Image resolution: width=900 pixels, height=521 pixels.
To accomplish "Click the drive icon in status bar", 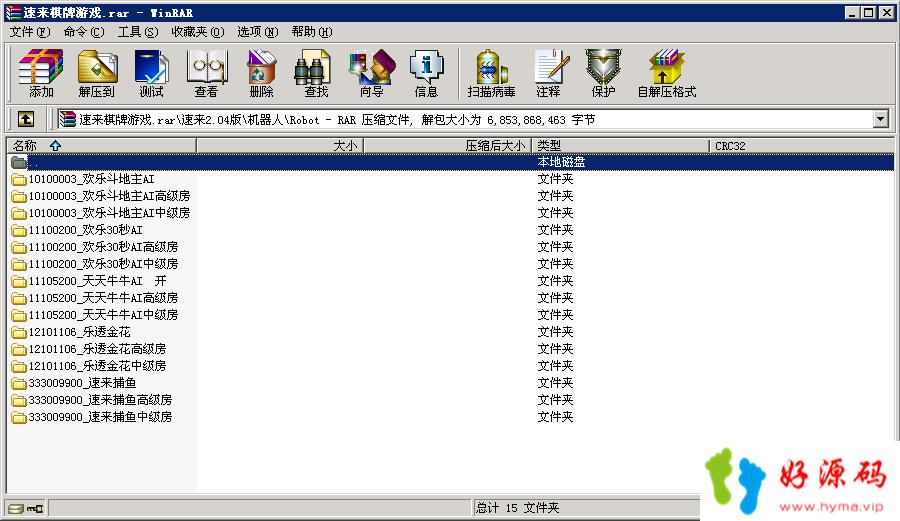I will click(16, 508).
